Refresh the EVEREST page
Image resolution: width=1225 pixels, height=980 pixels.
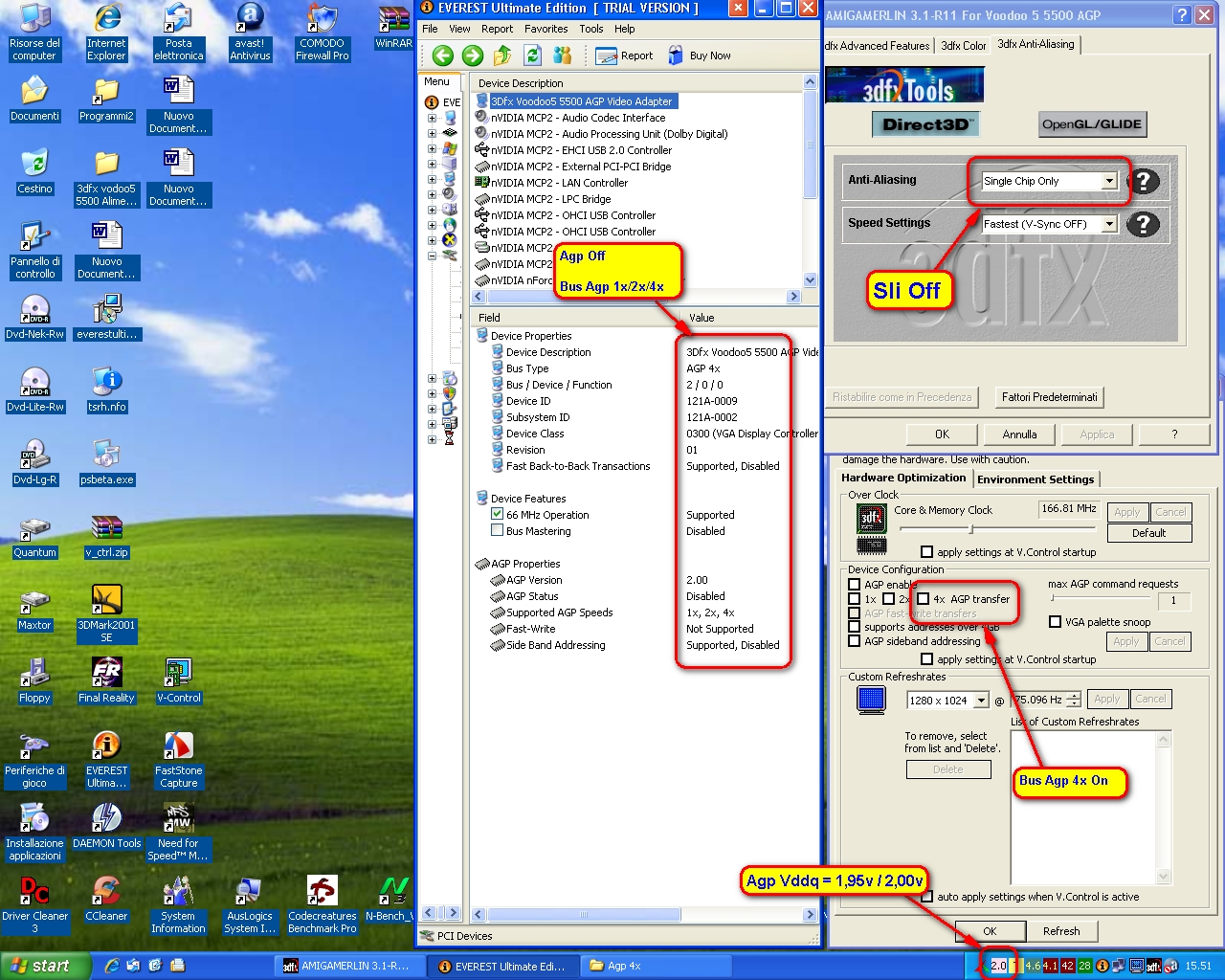(533, 56)
